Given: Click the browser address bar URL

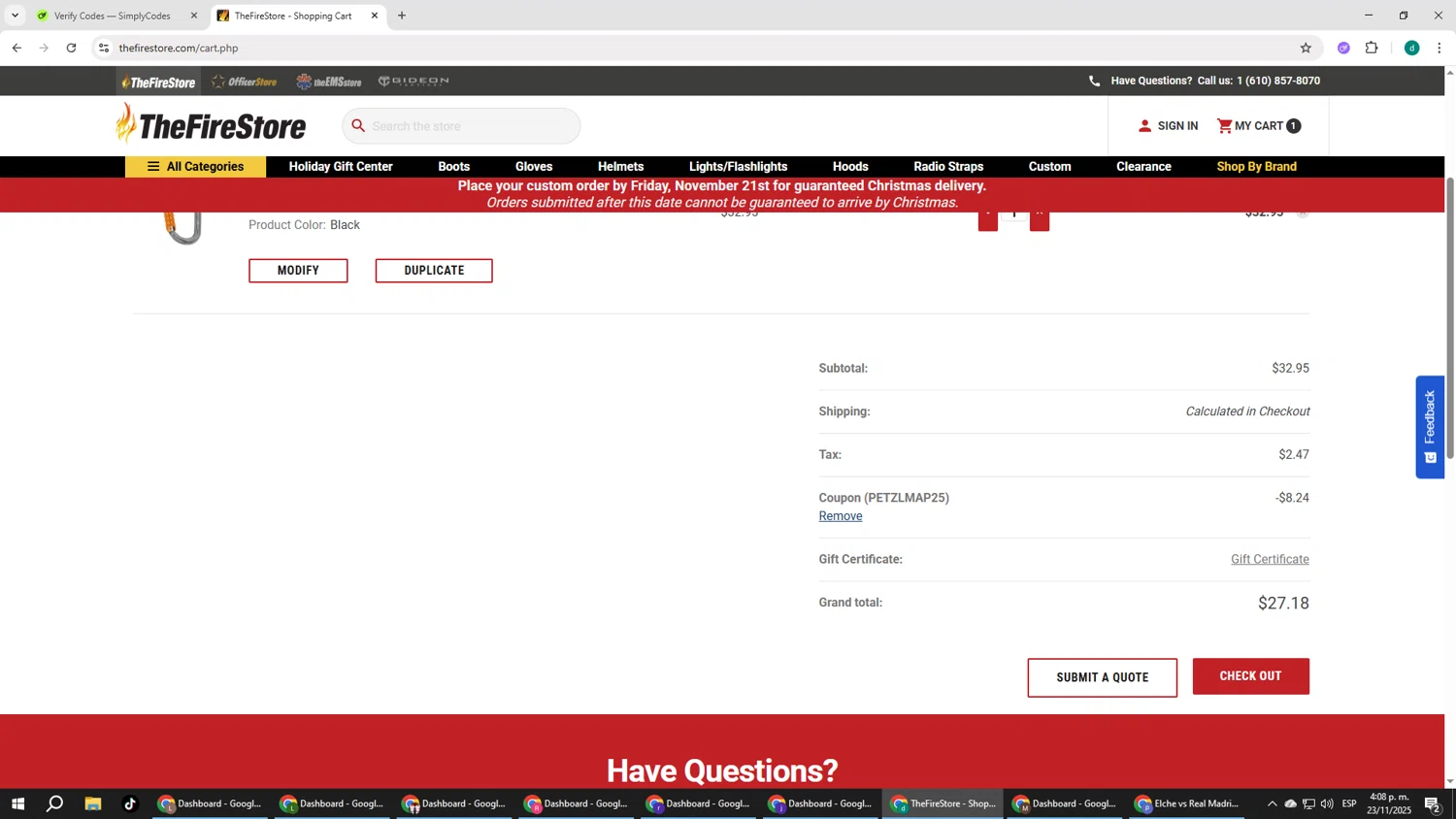Looking at the screenshot, I should point(179,48).
